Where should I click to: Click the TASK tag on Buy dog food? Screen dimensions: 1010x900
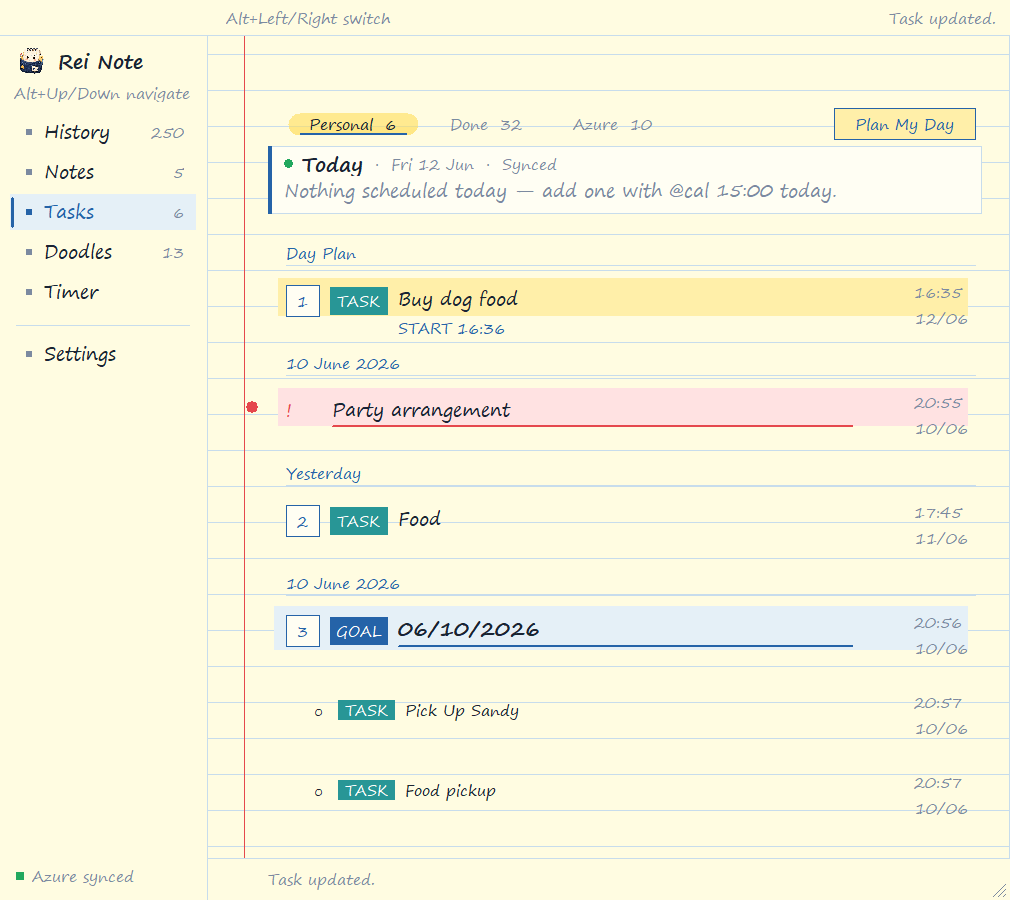click(x=359, y=302)
